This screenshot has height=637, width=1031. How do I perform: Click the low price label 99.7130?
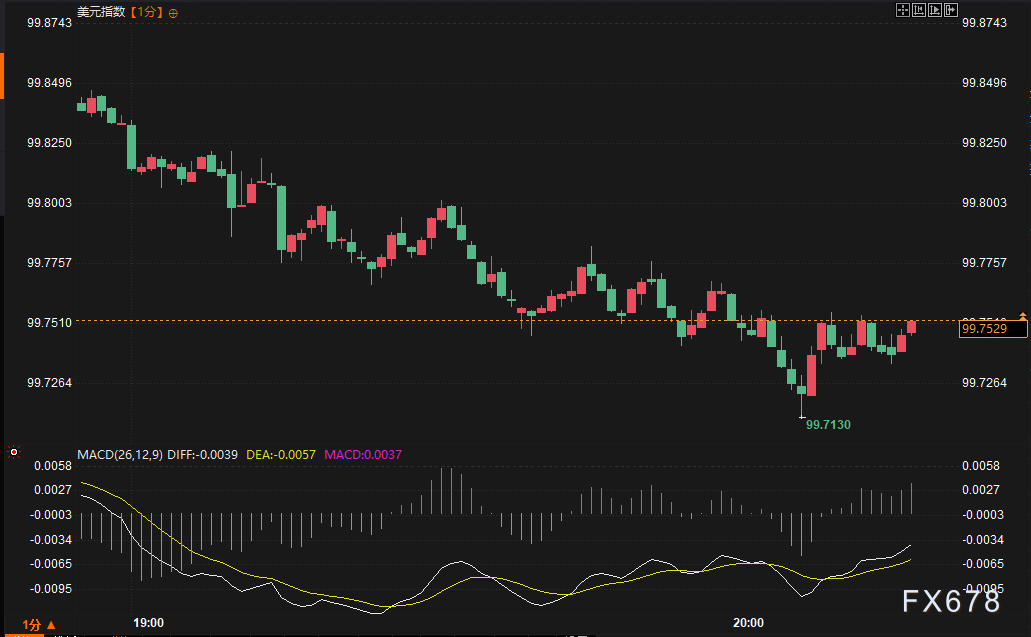click(x=828, y=425)
